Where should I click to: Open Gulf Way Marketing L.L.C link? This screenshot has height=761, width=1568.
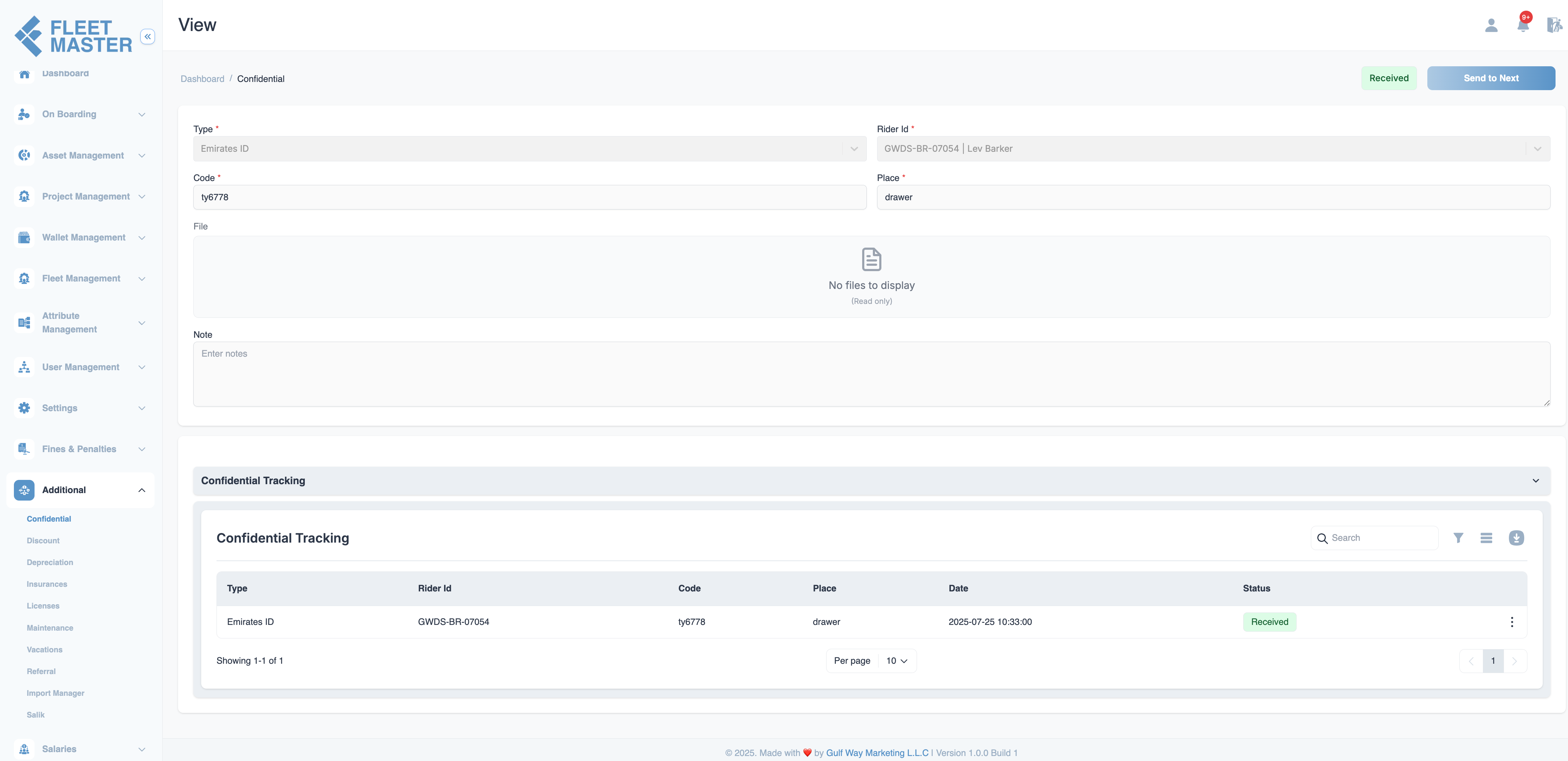point(877,752)
